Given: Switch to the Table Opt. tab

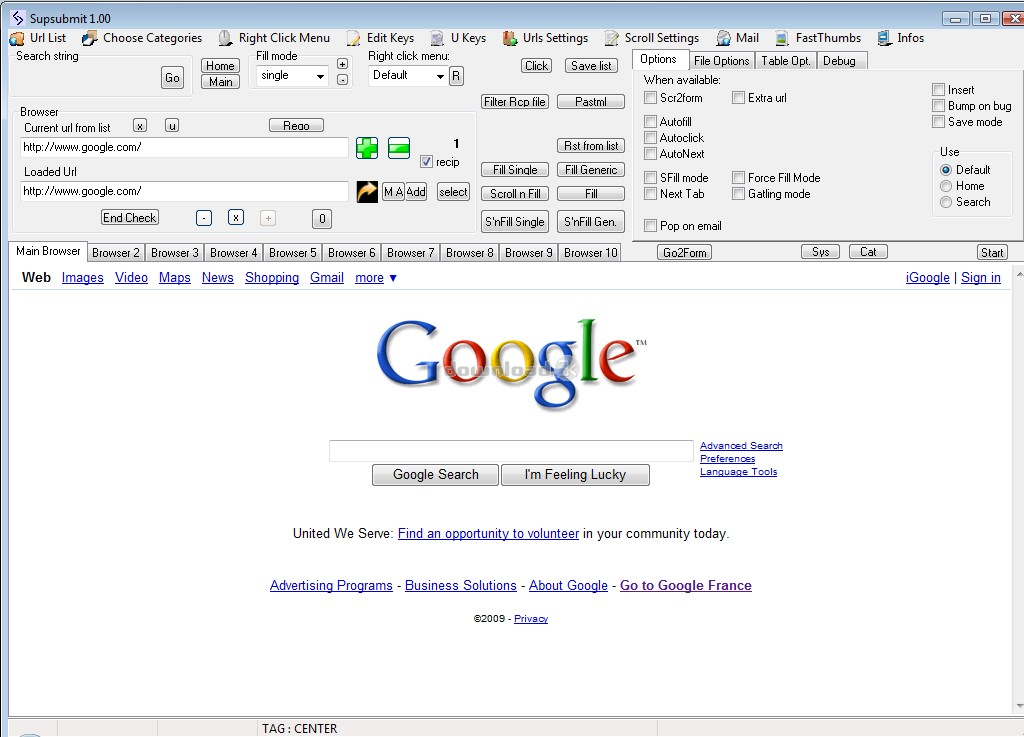Looking at the screenshot, I should click(x=786, y=61).
